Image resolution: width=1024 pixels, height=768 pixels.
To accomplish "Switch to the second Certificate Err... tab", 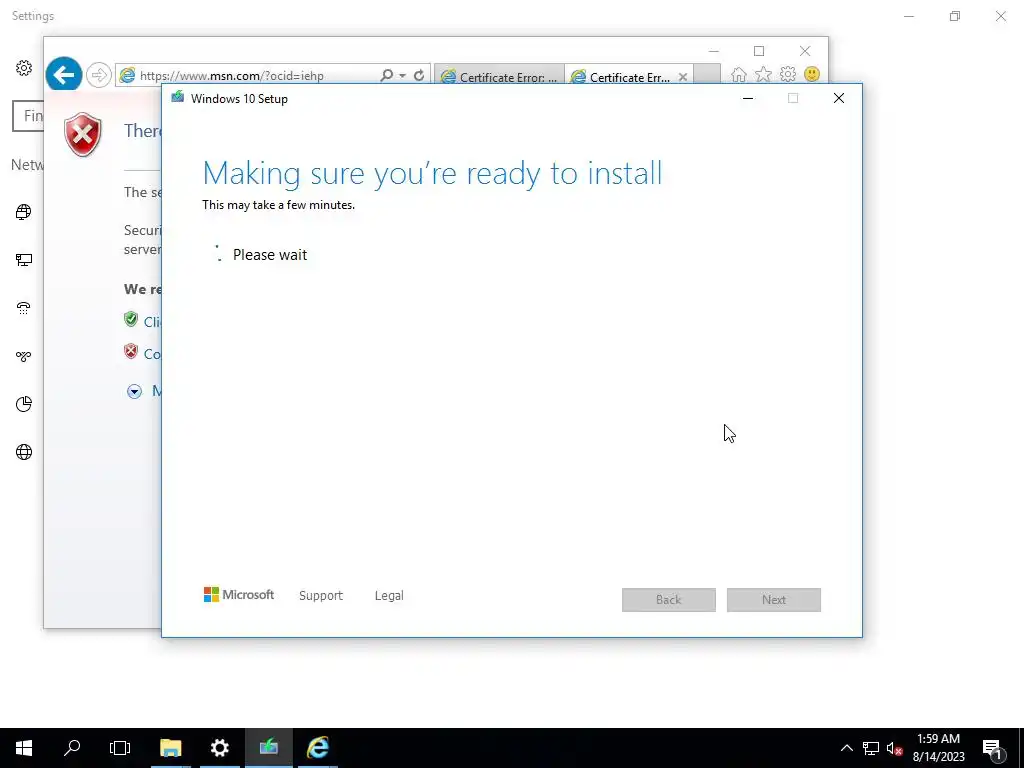I will point(629,77).
